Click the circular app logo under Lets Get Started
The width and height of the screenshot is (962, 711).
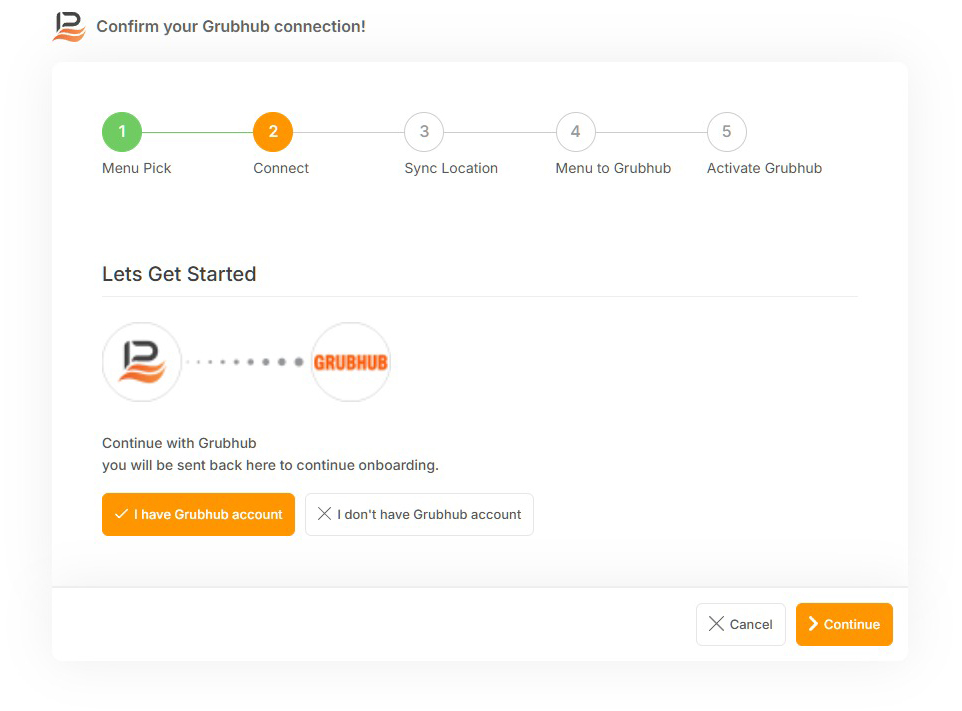point(142,362)
